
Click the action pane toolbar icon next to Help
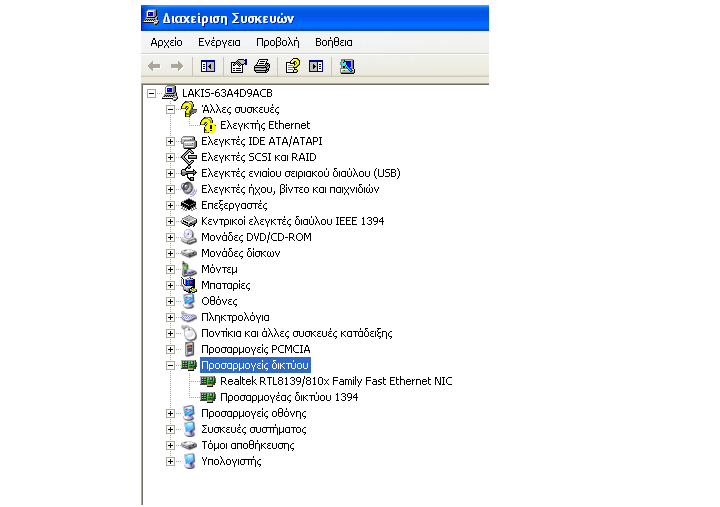(x=316, y=67)
